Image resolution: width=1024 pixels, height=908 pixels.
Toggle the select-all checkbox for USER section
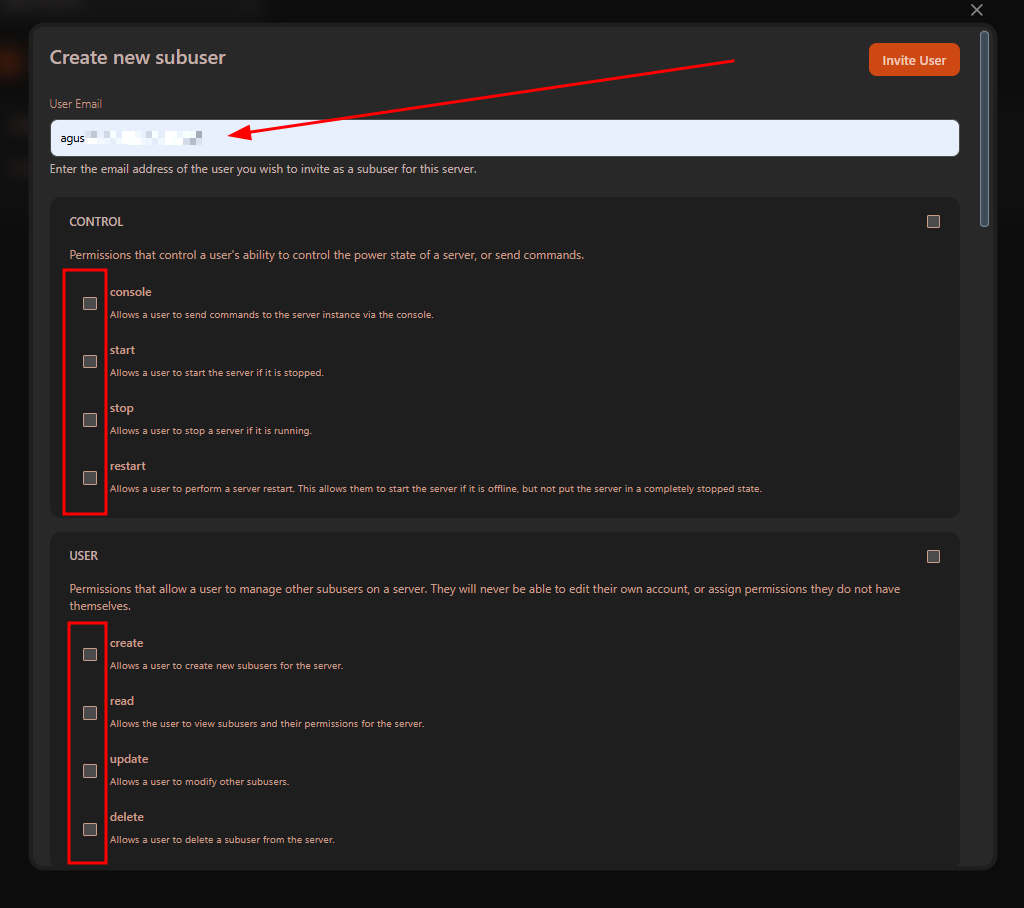(x=933, y=556)
